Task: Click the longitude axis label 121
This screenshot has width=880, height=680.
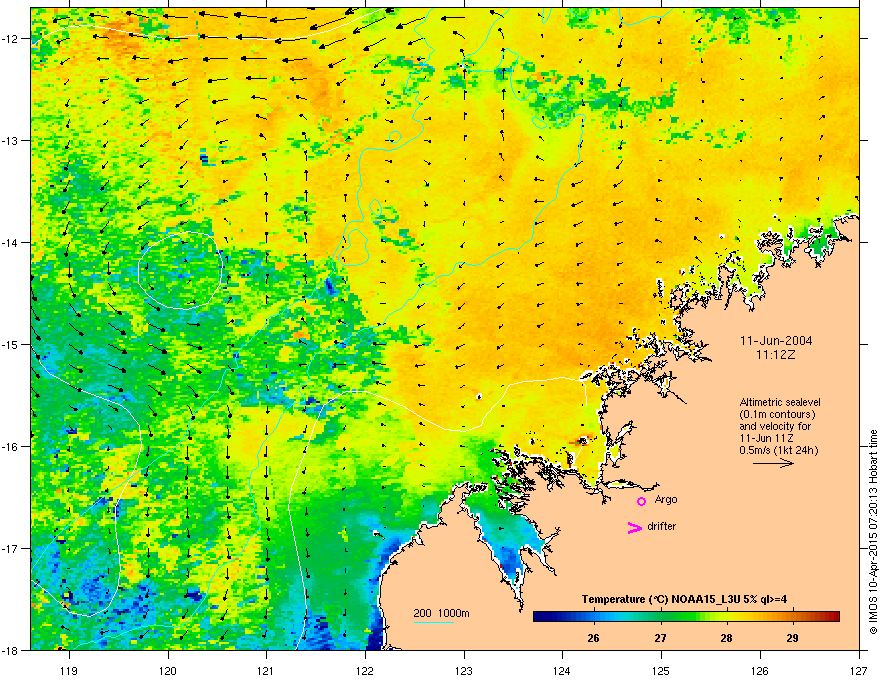Action: click(x=266, y=670)
